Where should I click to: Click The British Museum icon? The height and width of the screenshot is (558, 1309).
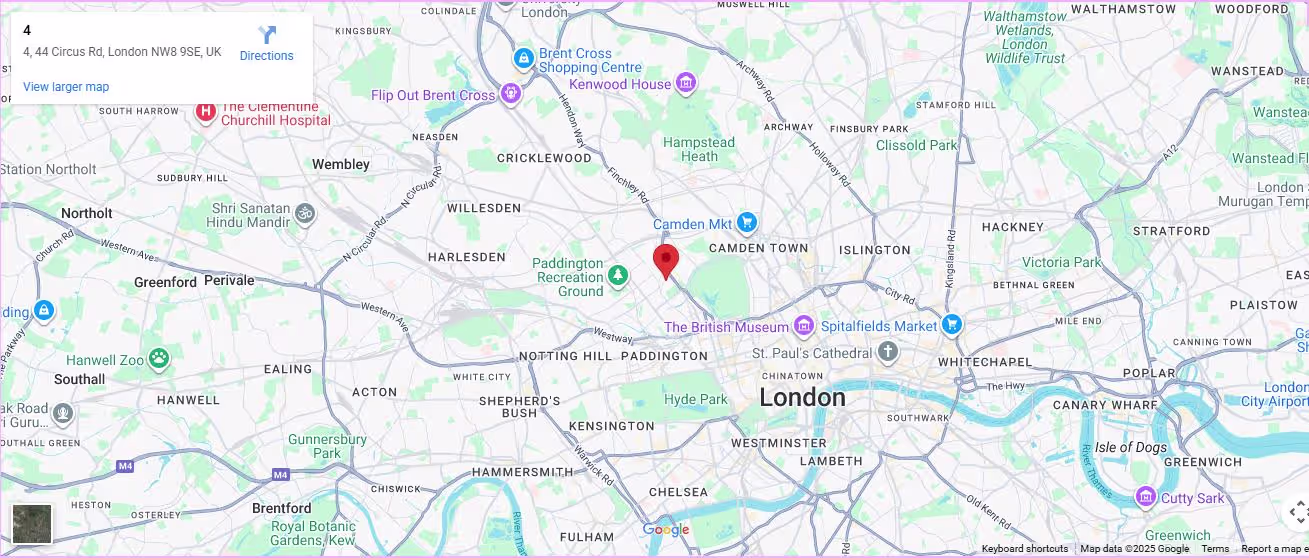pos(803,326)
